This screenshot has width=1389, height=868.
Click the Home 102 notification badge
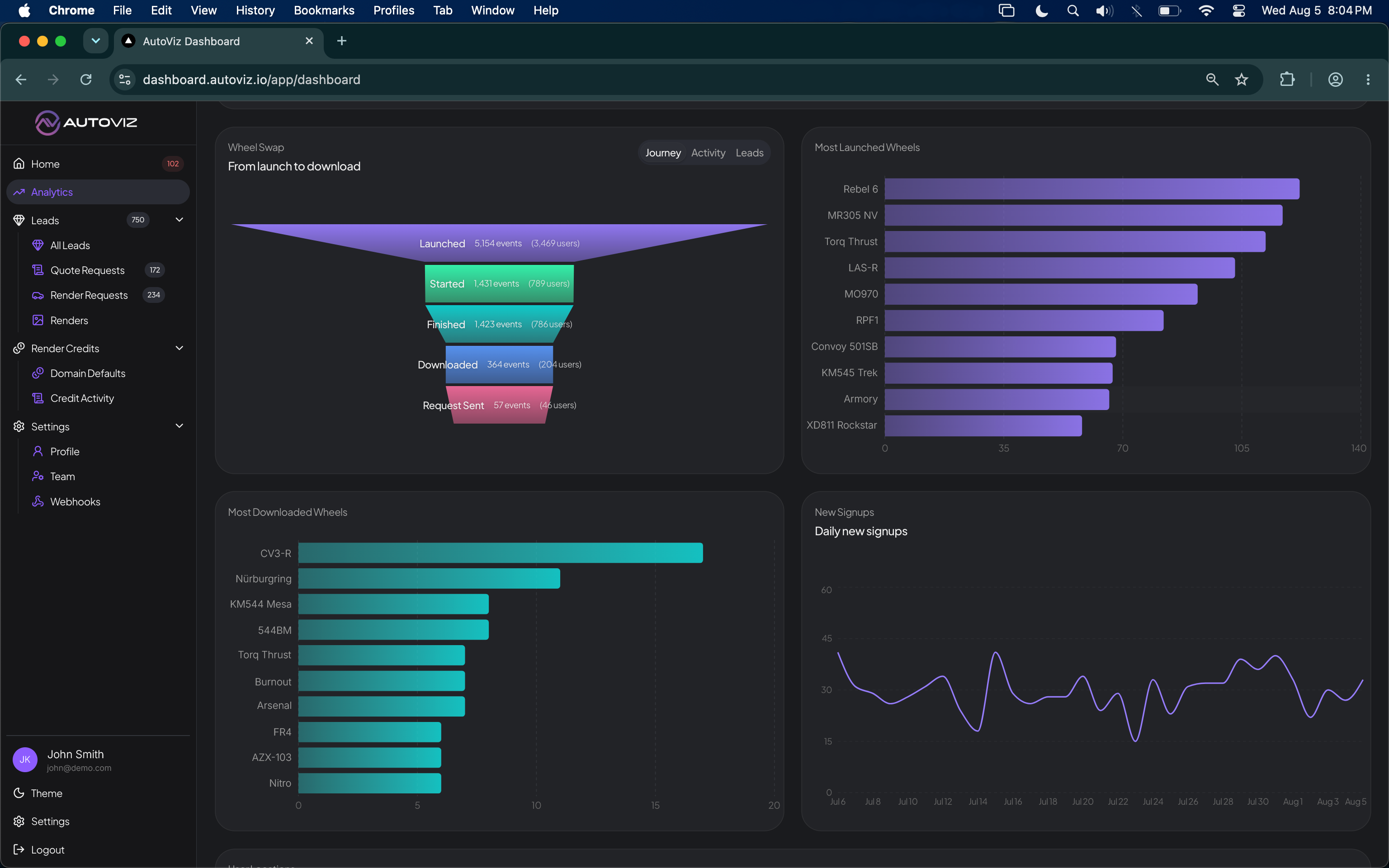173,164
